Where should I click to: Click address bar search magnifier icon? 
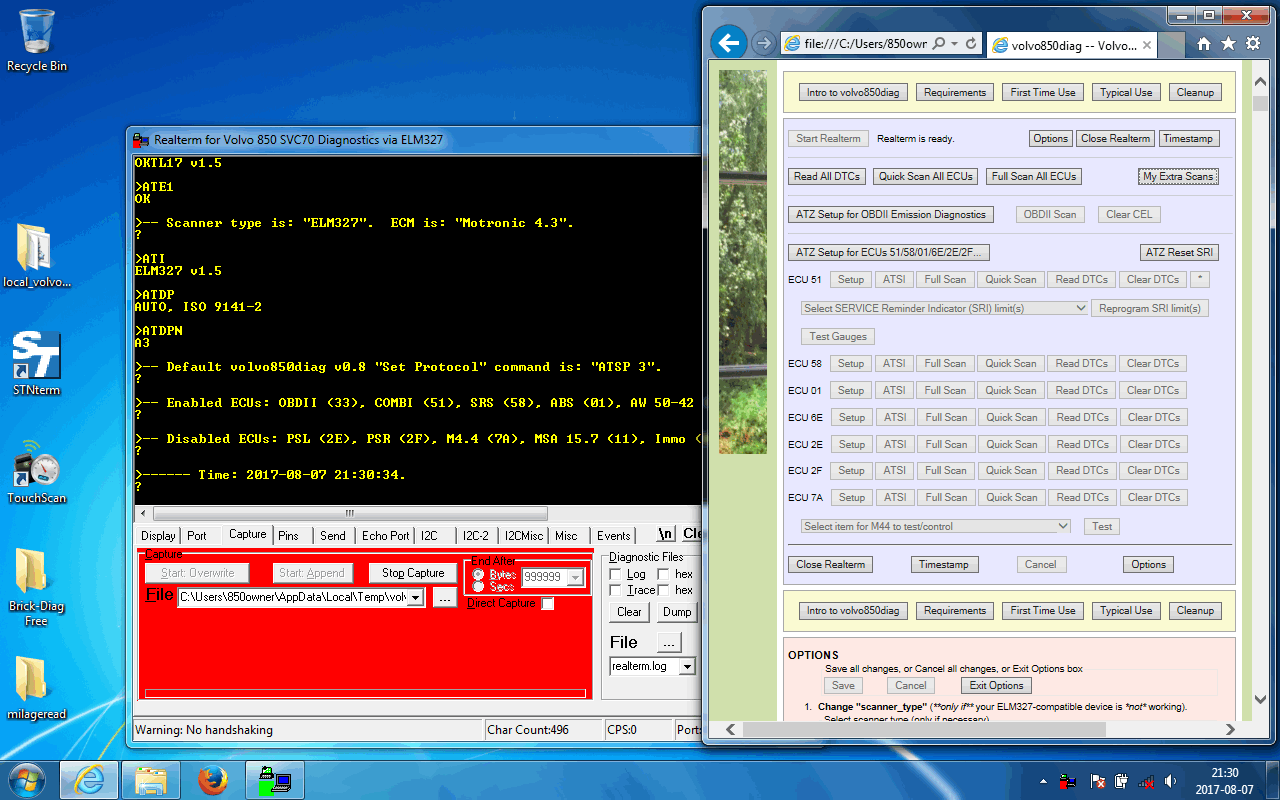(938, 44)
